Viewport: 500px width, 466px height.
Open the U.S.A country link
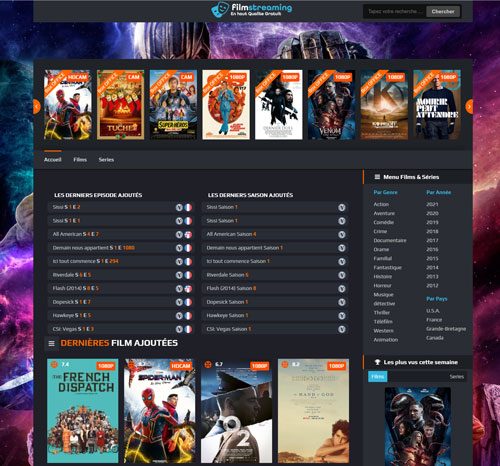click(433, 311)
